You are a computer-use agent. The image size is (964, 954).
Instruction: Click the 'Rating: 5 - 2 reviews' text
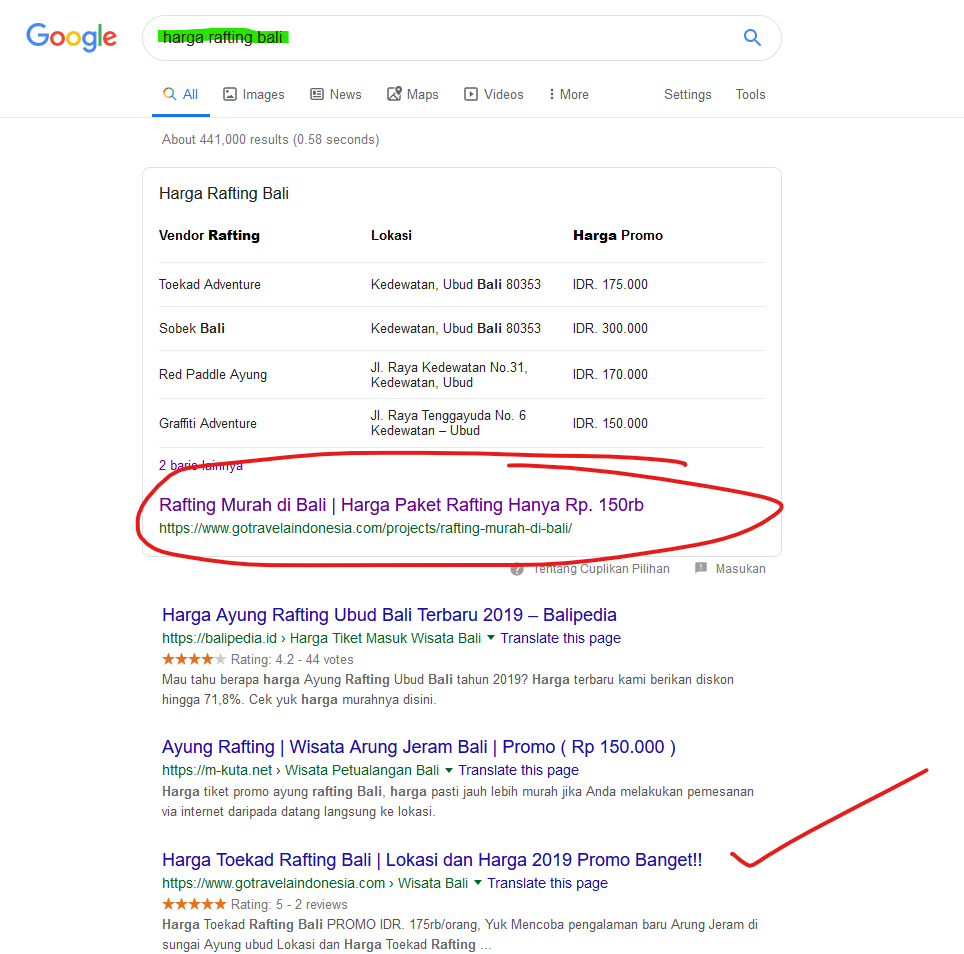coord(289,904)
